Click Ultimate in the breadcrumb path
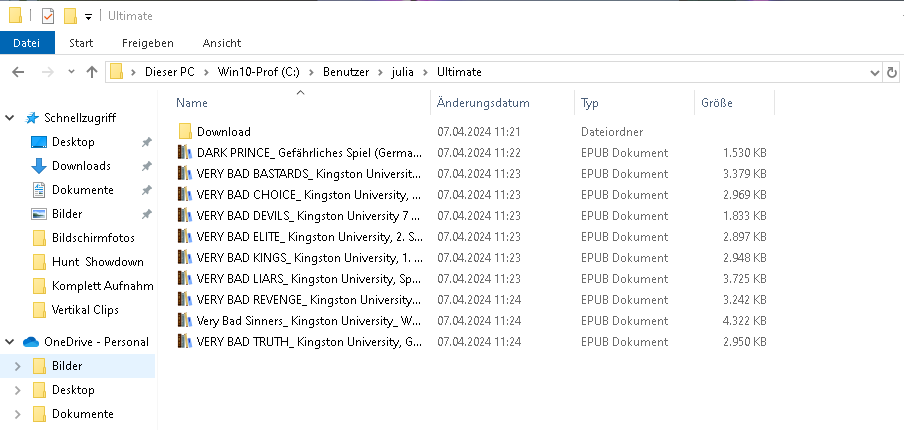 coord(459,72)
